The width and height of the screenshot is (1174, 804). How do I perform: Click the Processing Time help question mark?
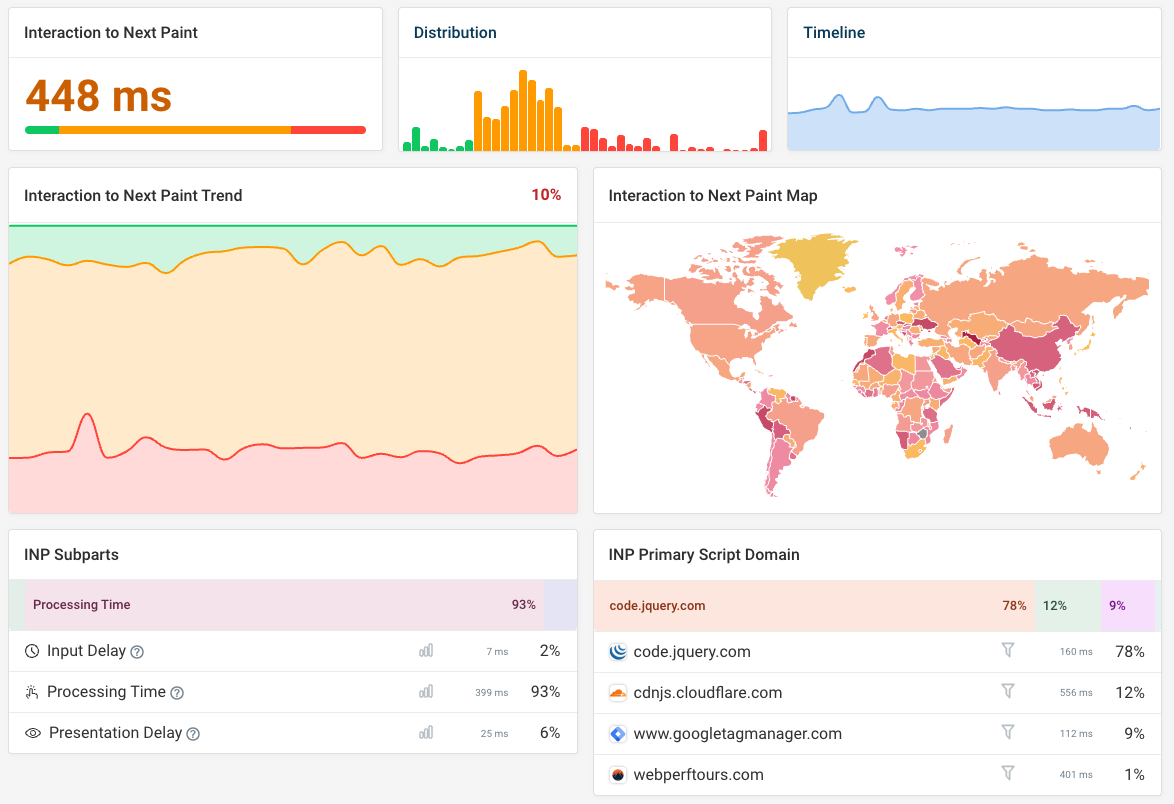point(177,693)
